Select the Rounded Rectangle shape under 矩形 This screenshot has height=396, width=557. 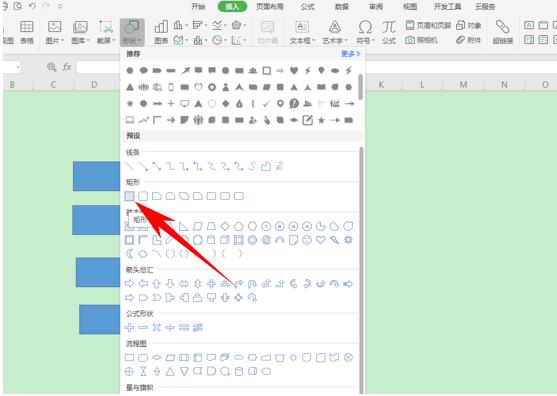tap(143, 196)
